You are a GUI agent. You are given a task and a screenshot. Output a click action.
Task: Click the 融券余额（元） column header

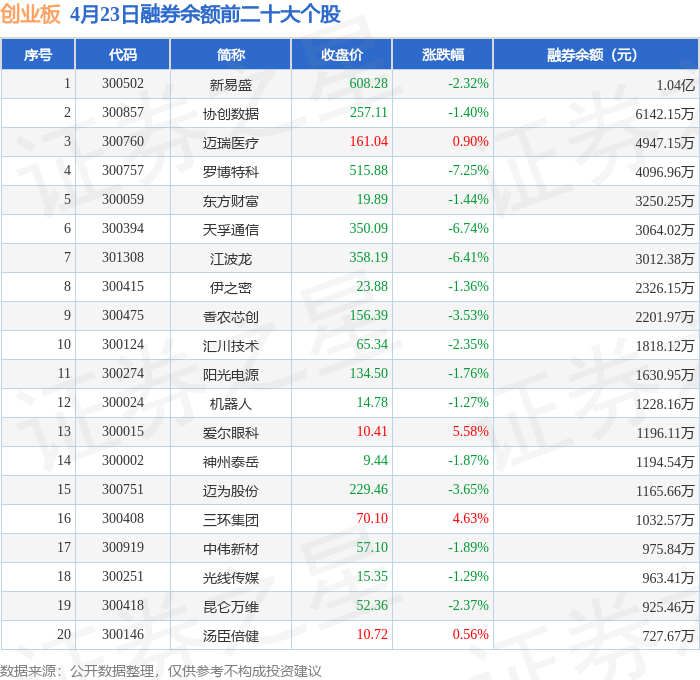596,54
